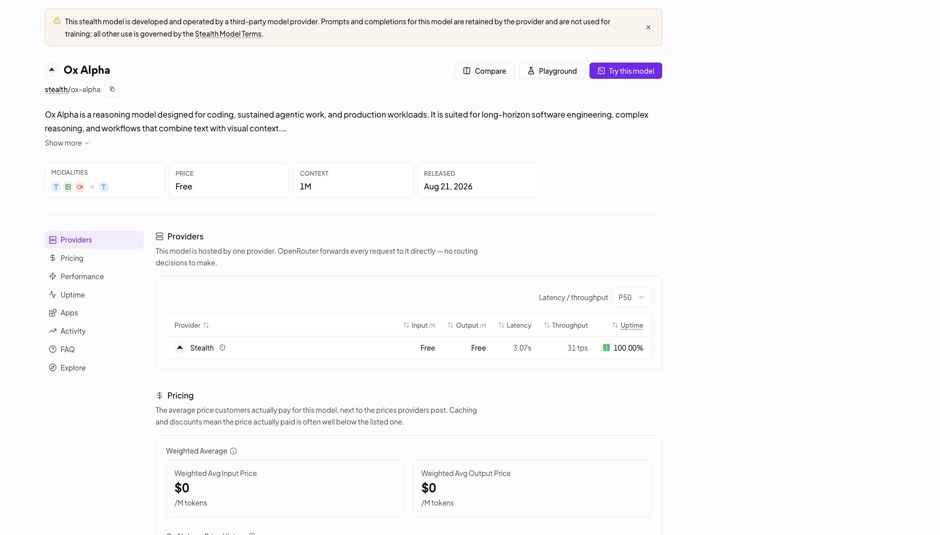Sort table by Provider column
Screen dimensions: 940x535
(191, 325)
